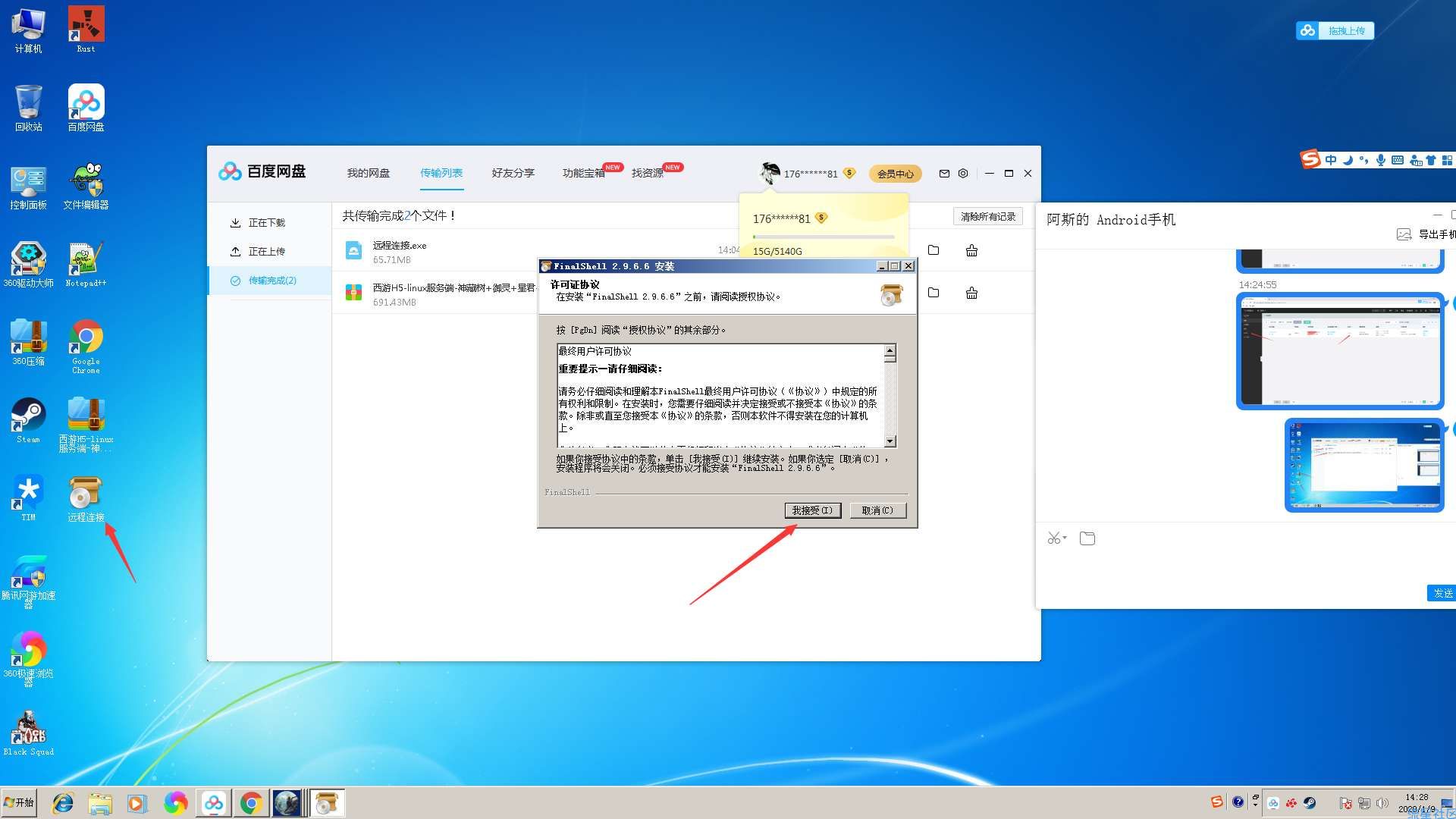Open the 控制面板 desktop icon

tap(28, 187)
